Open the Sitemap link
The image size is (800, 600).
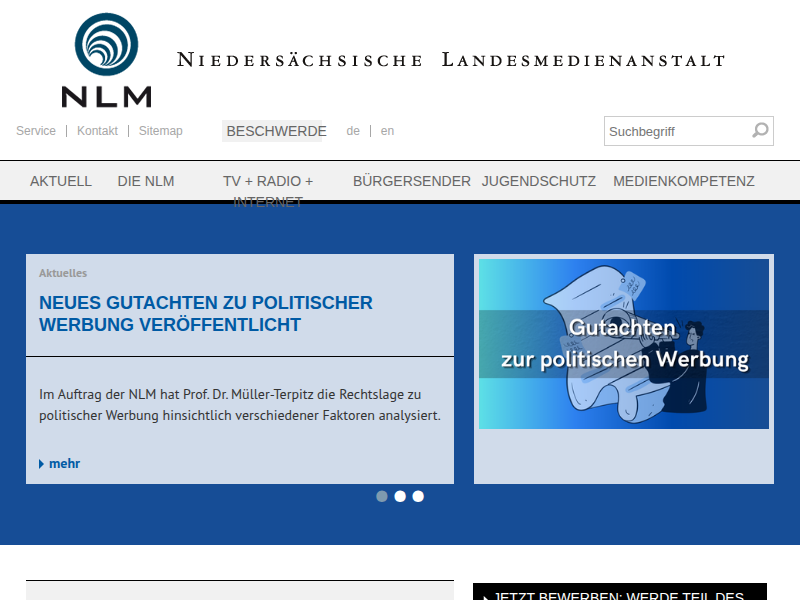pos(160,131)
